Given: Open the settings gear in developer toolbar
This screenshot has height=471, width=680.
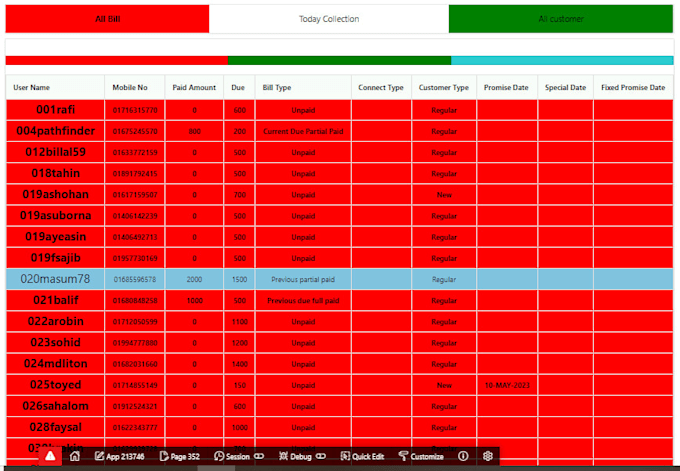Looking at the screenshot, I should point(487,456).
